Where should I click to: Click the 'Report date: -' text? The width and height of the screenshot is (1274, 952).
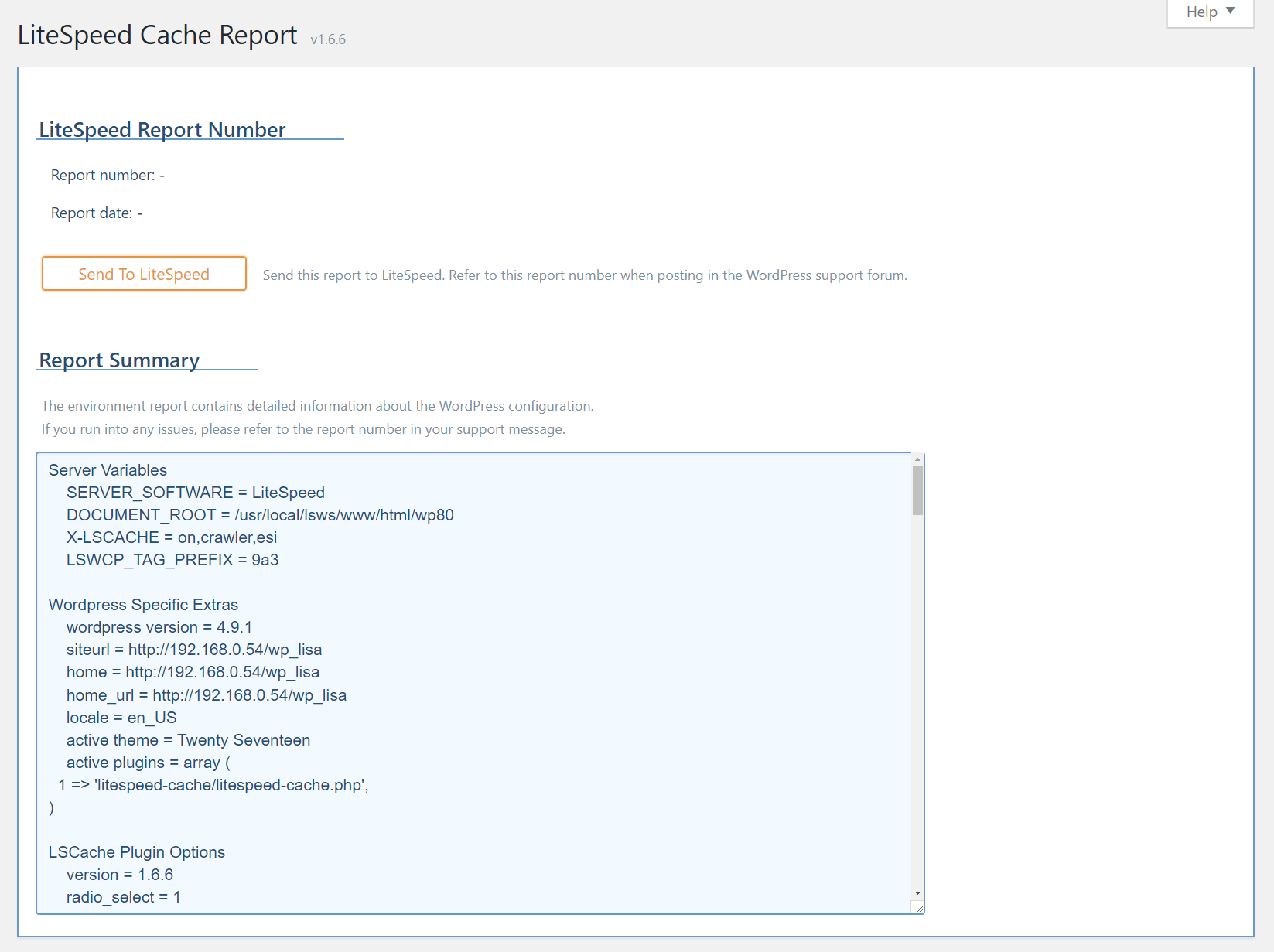[x=97, y=213]
